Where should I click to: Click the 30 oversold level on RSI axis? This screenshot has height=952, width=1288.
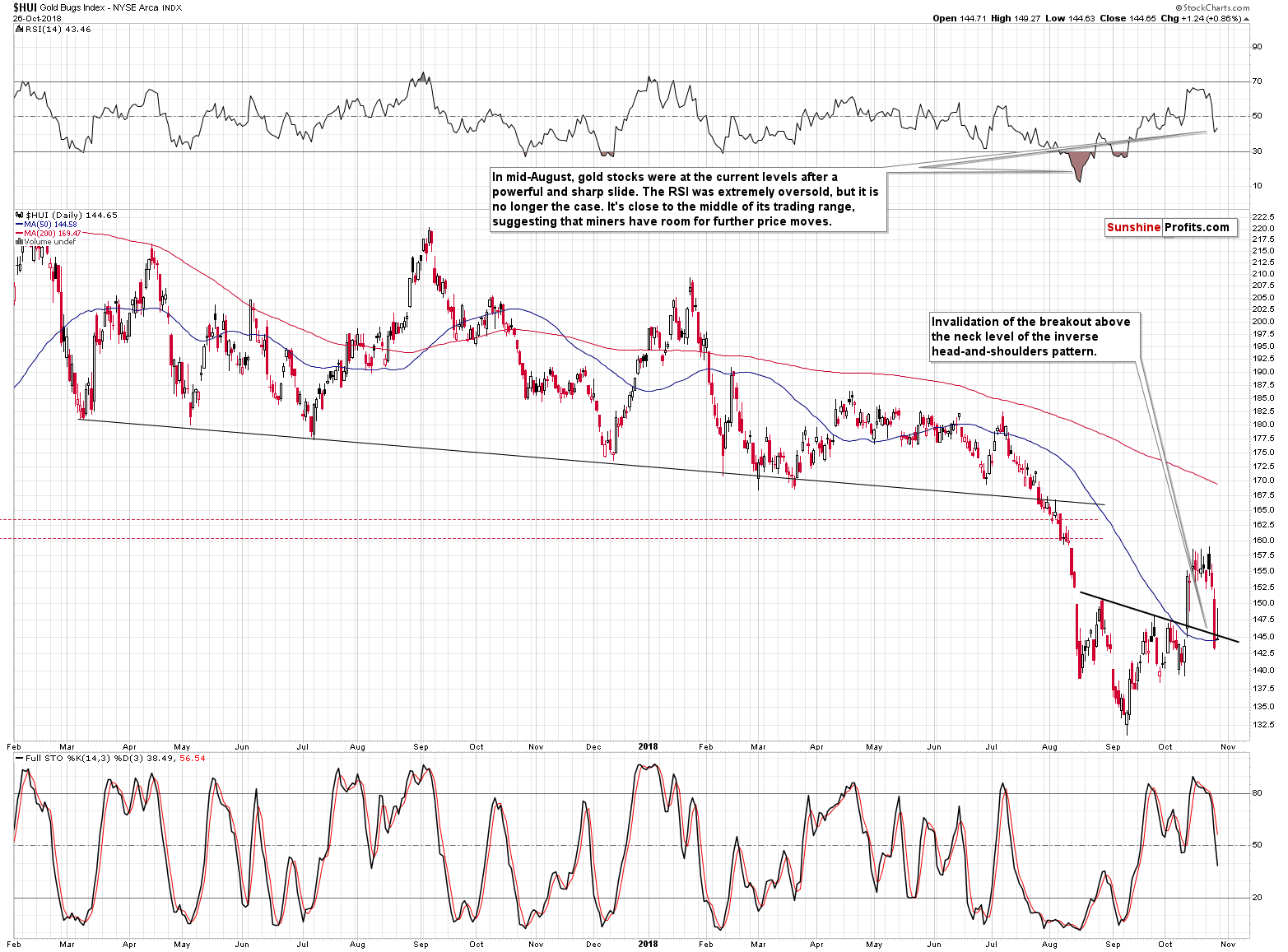tap(1257, 151)
